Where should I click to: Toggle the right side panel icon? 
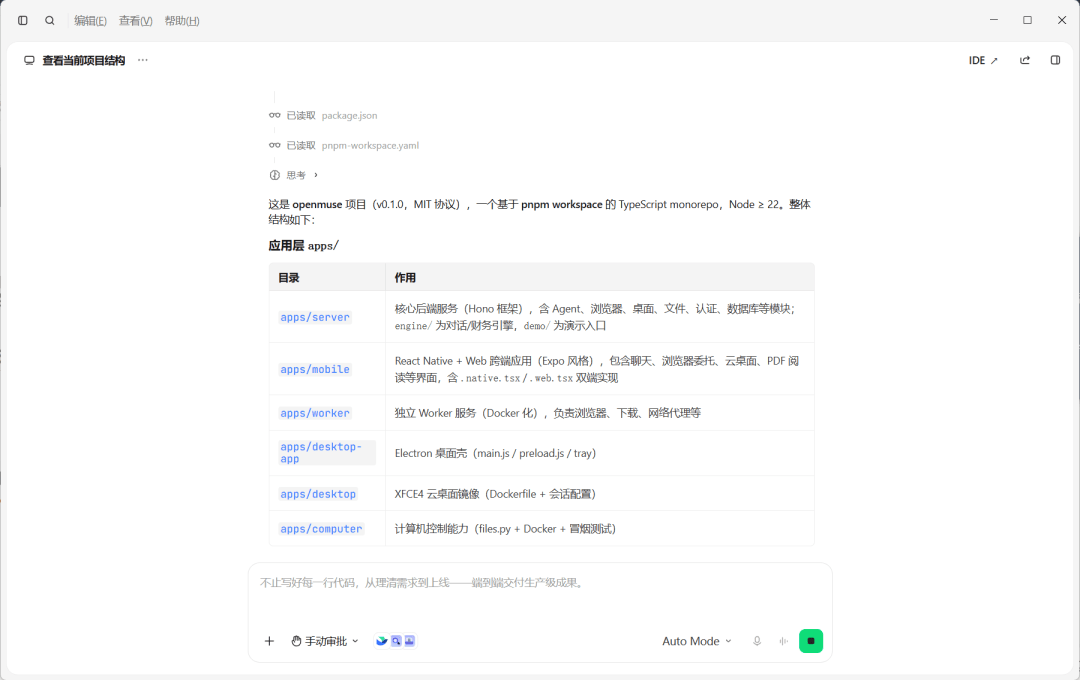point(1055,60)
